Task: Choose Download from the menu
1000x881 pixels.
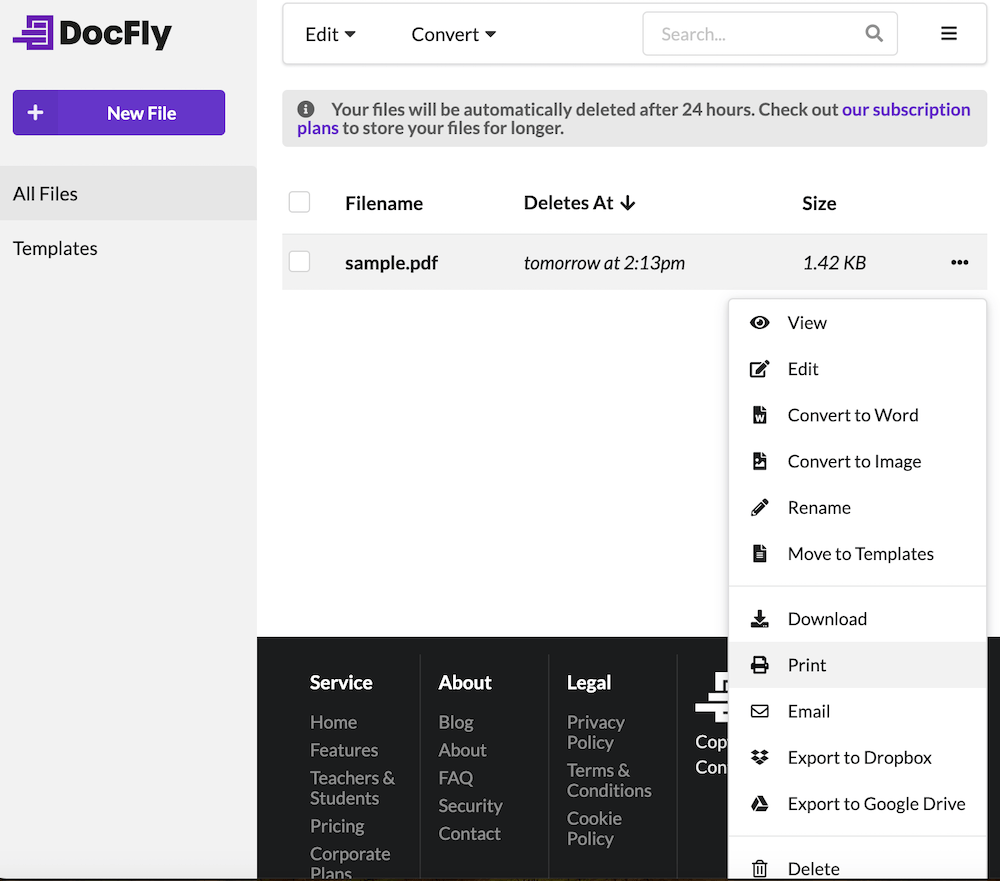Action: 857,619
